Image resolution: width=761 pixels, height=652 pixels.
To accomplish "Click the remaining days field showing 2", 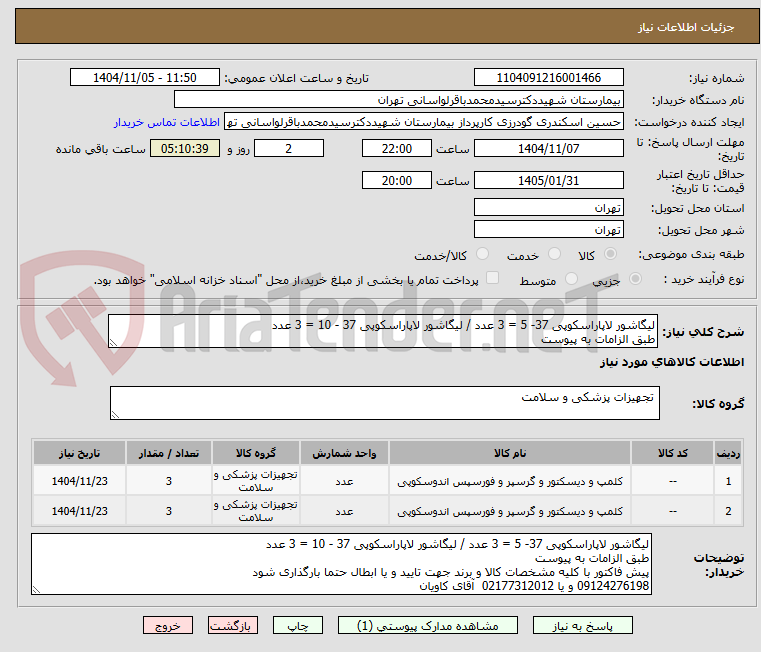I will click(x=289, y=149).
